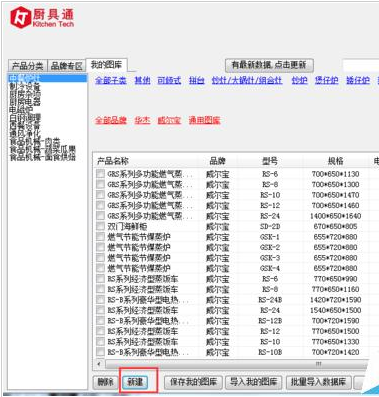The width and height of the screenshot is (379, 397).
Task: Tick the checkbox for RS-B系列 row RS-24B
Action: [x=100, y=300]
